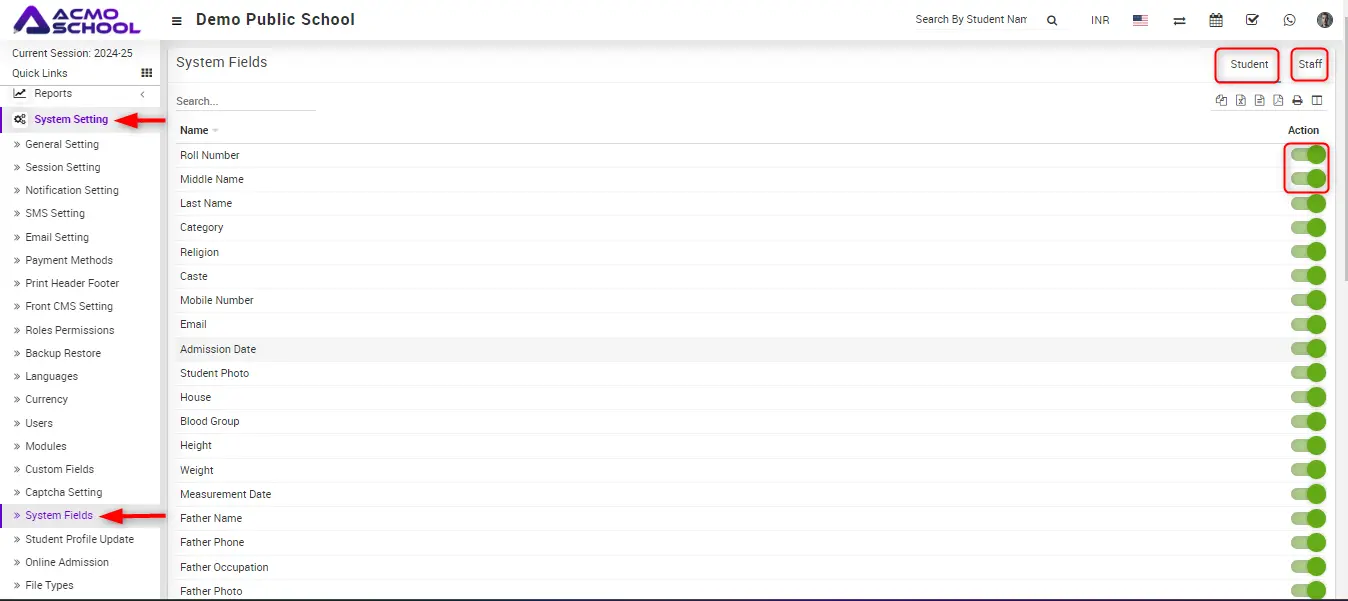Screen dimensions: 1348x601
Task: Collapse the Reports menu chevron
Action: point(142,94)
